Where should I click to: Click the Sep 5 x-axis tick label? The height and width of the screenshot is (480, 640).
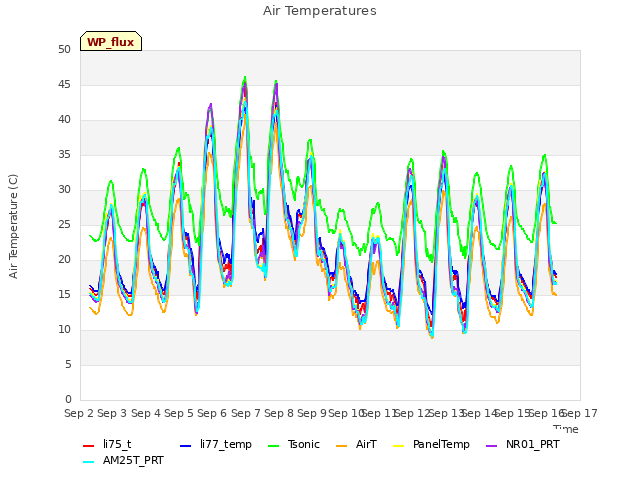tap(179, 413)
